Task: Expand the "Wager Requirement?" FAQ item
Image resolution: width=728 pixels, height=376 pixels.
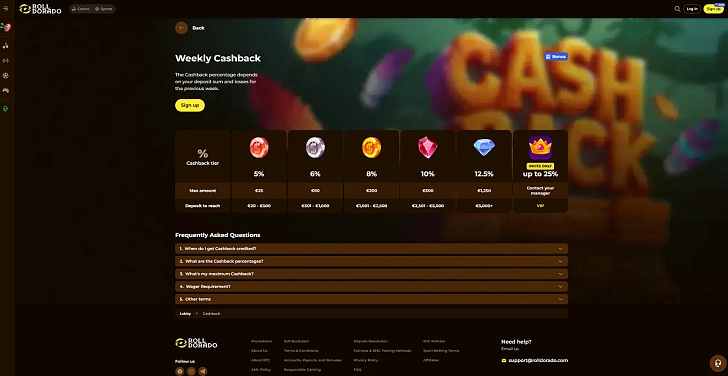Action: point(371,286)
